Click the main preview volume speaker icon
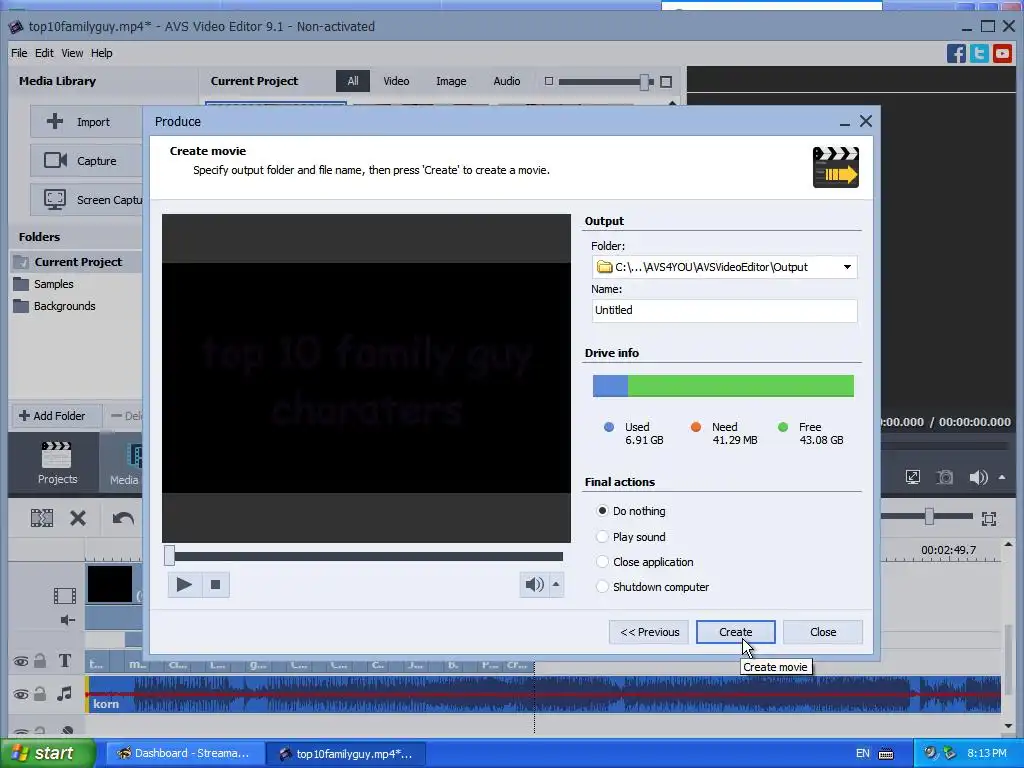Image resolution: width=1024 pixels, height=768 pixels. coord(978,477)
